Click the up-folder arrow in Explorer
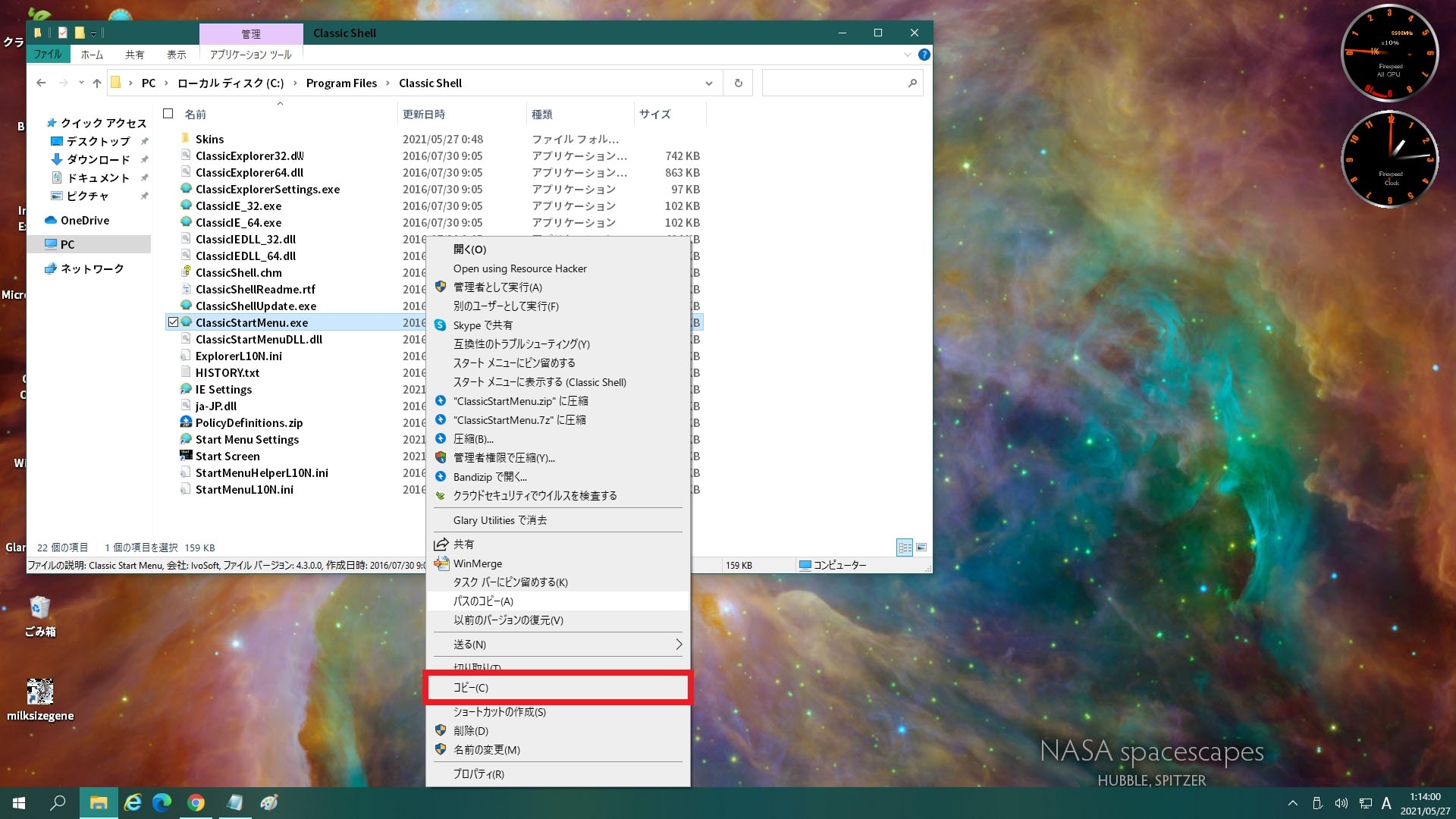 pyautogui.click(x=97, y=83)
